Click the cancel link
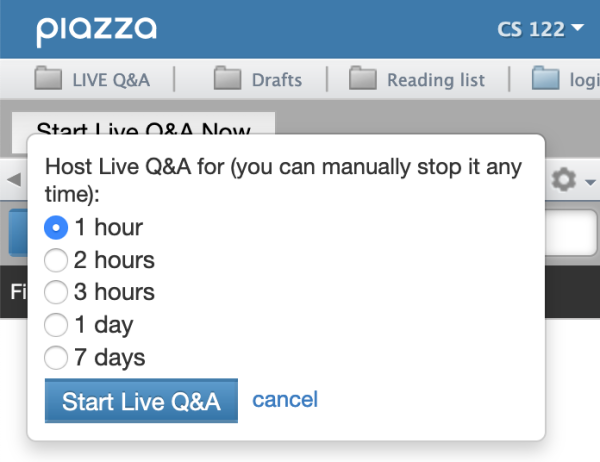 285,400
